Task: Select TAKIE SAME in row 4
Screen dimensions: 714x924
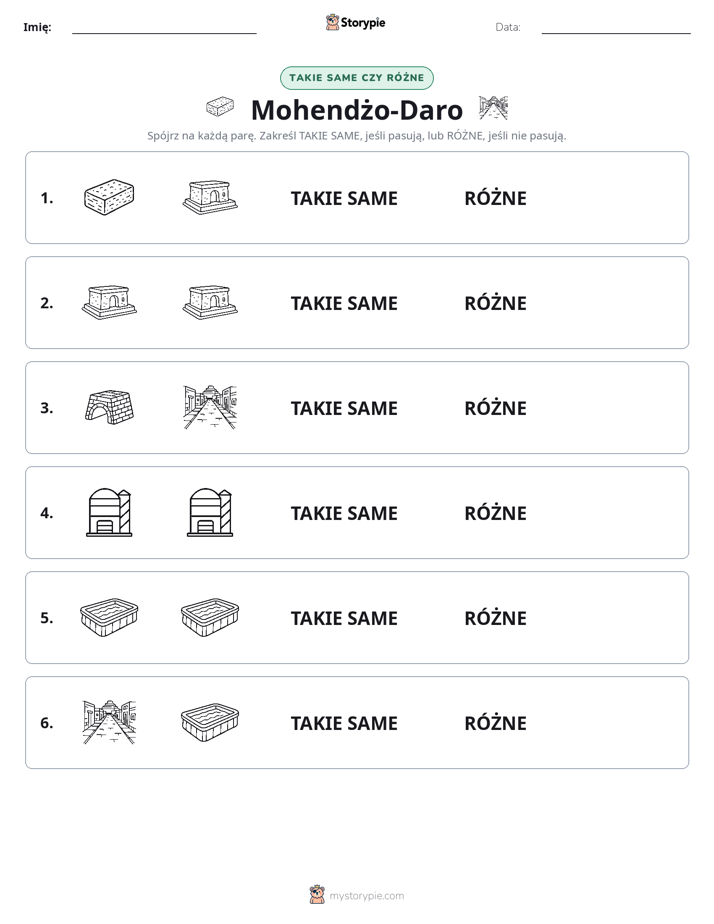Action: tap(344, 513)
